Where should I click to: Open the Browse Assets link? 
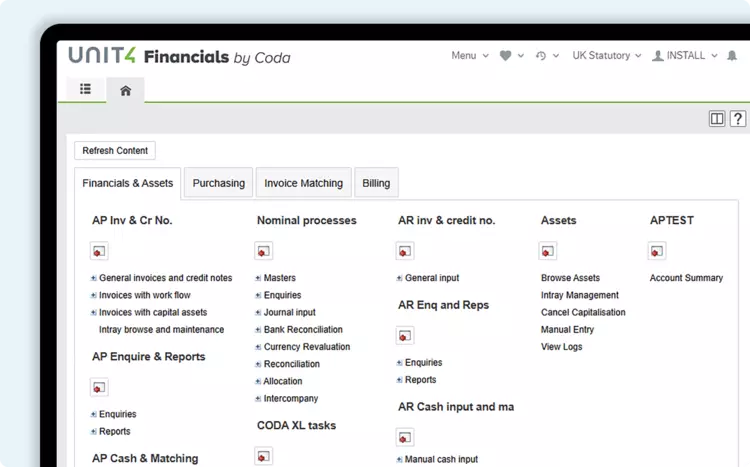570,278
